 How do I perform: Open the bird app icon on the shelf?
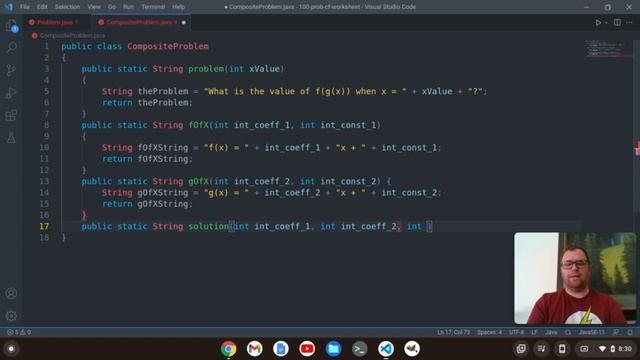point(412,349)
